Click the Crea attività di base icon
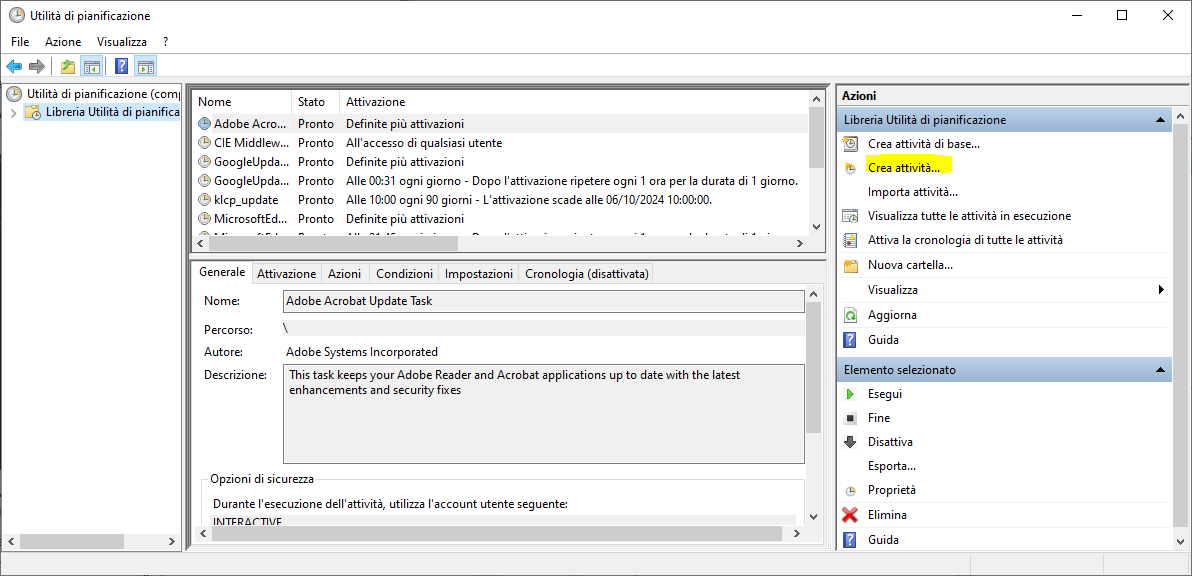 [x=851, y=144]
